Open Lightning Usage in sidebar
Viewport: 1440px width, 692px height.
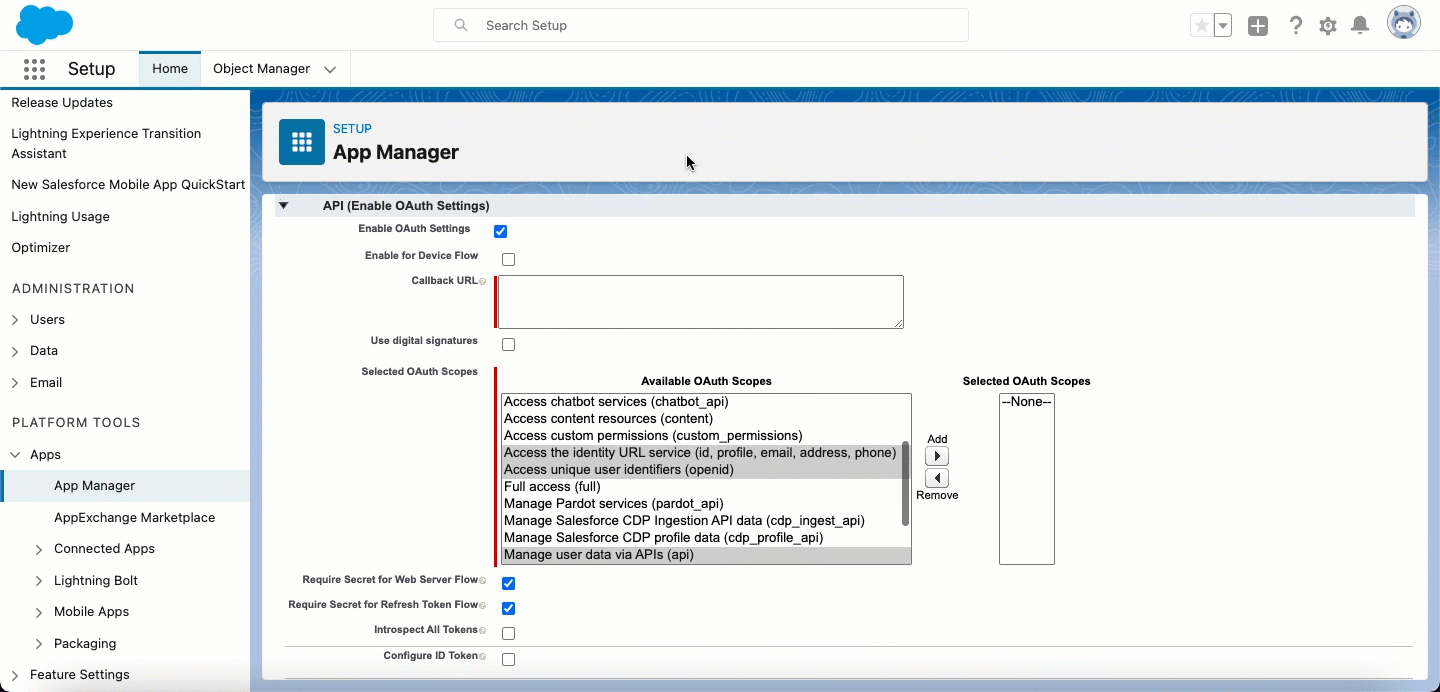(60, 217)
